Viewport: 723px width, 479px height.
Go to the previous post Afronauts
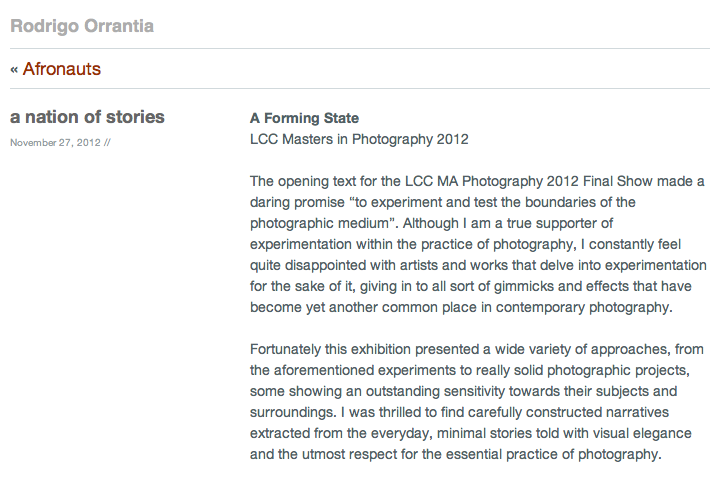click(62, 69)
